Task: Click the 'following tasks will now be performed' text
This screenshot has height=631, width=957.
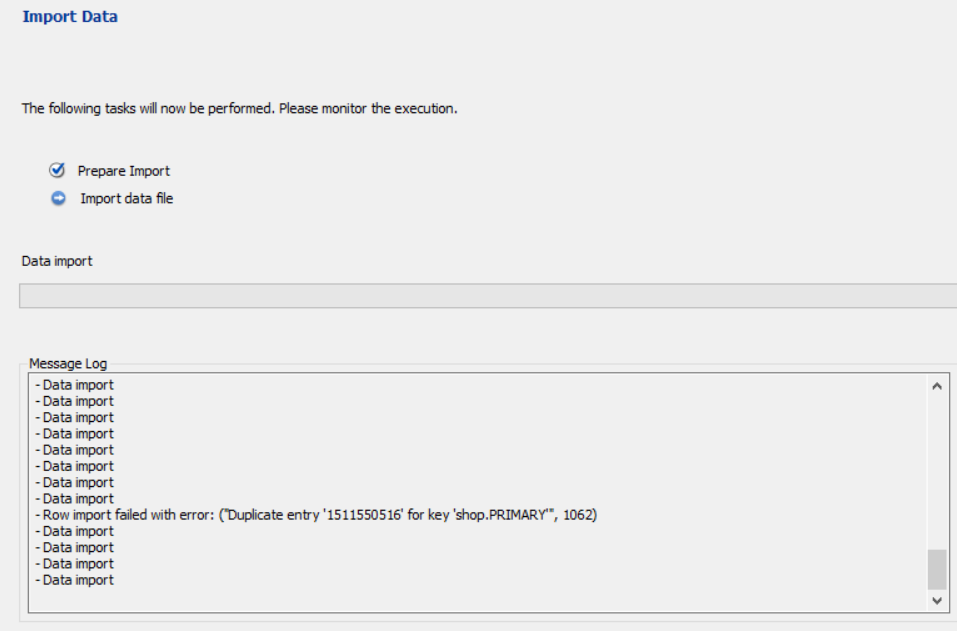Action: tap(240, 108)
